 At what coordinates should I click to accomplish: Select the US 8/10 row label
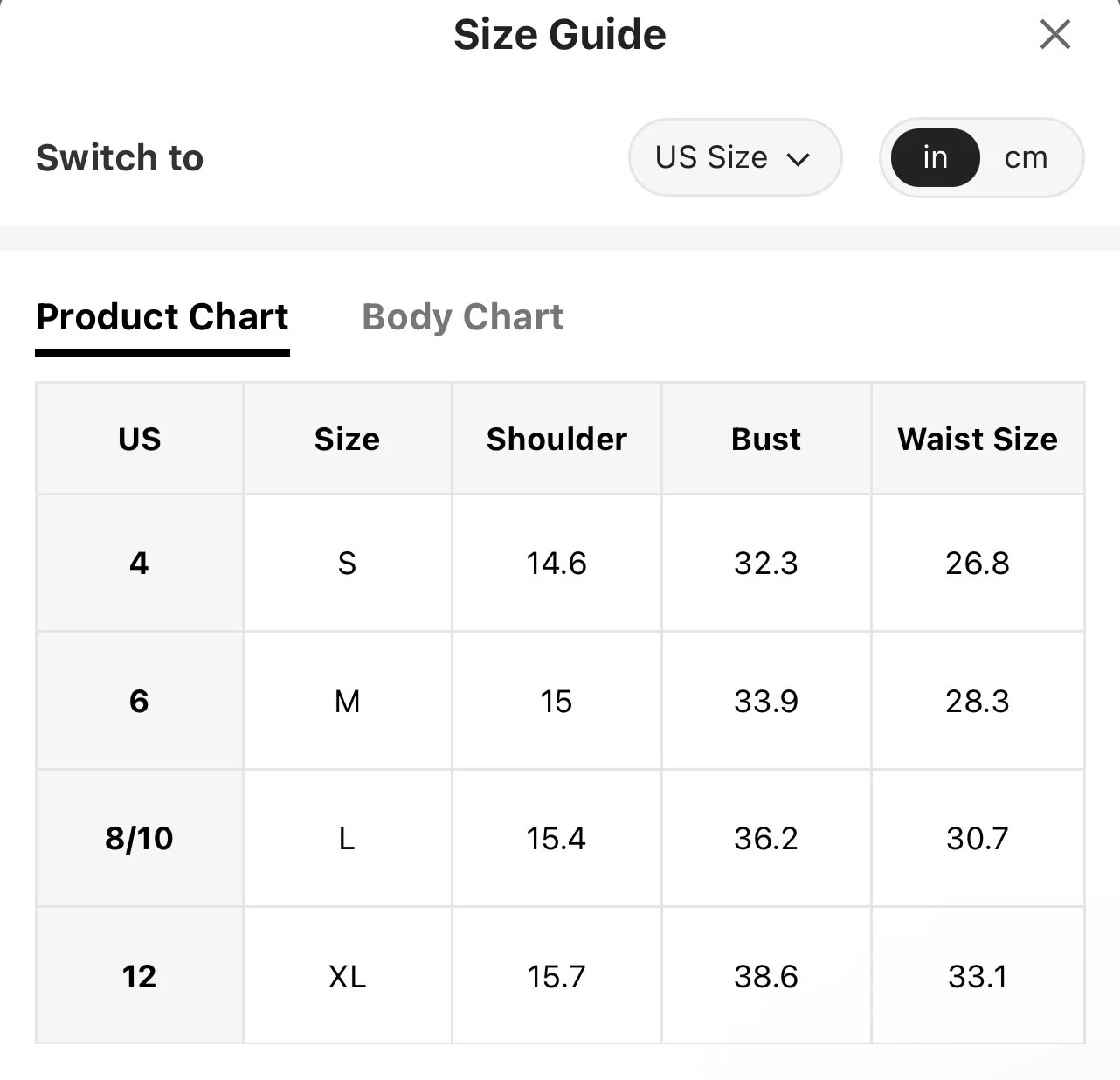tap(140, 838)
